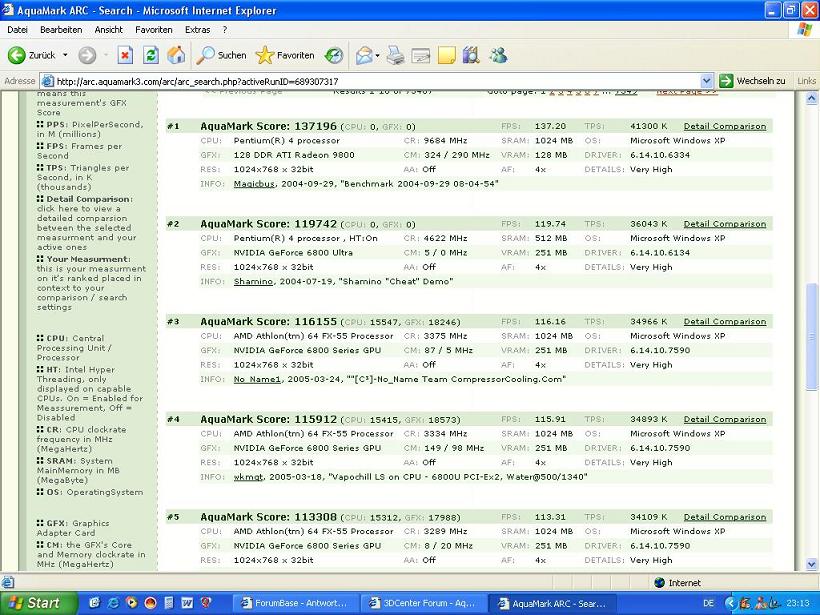
Task: Open the Magicbus user link
Action: (254, 184)
